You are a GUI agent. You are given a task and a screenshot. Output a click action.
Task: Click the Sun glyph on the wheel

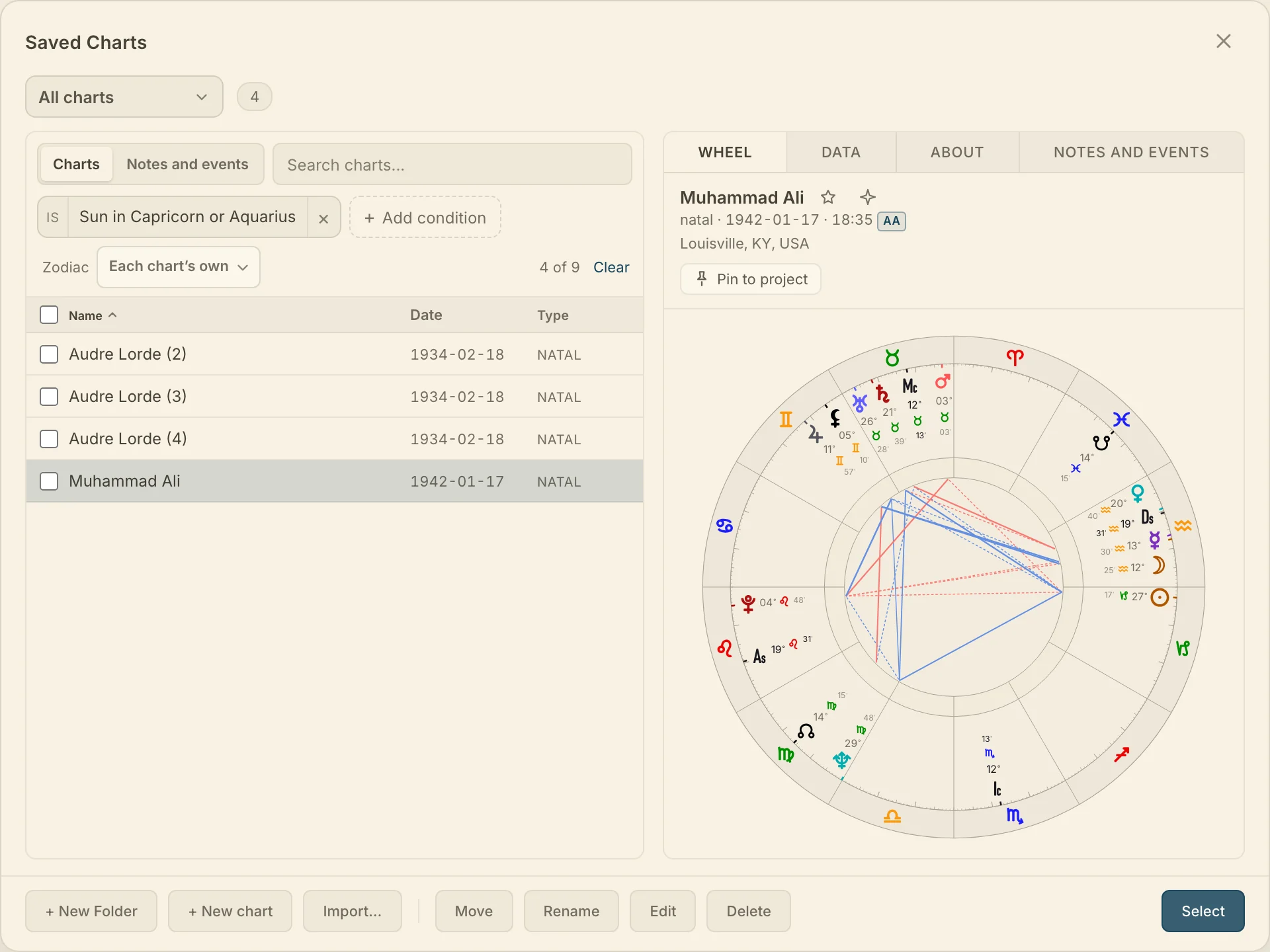[x=1160, y=598]
